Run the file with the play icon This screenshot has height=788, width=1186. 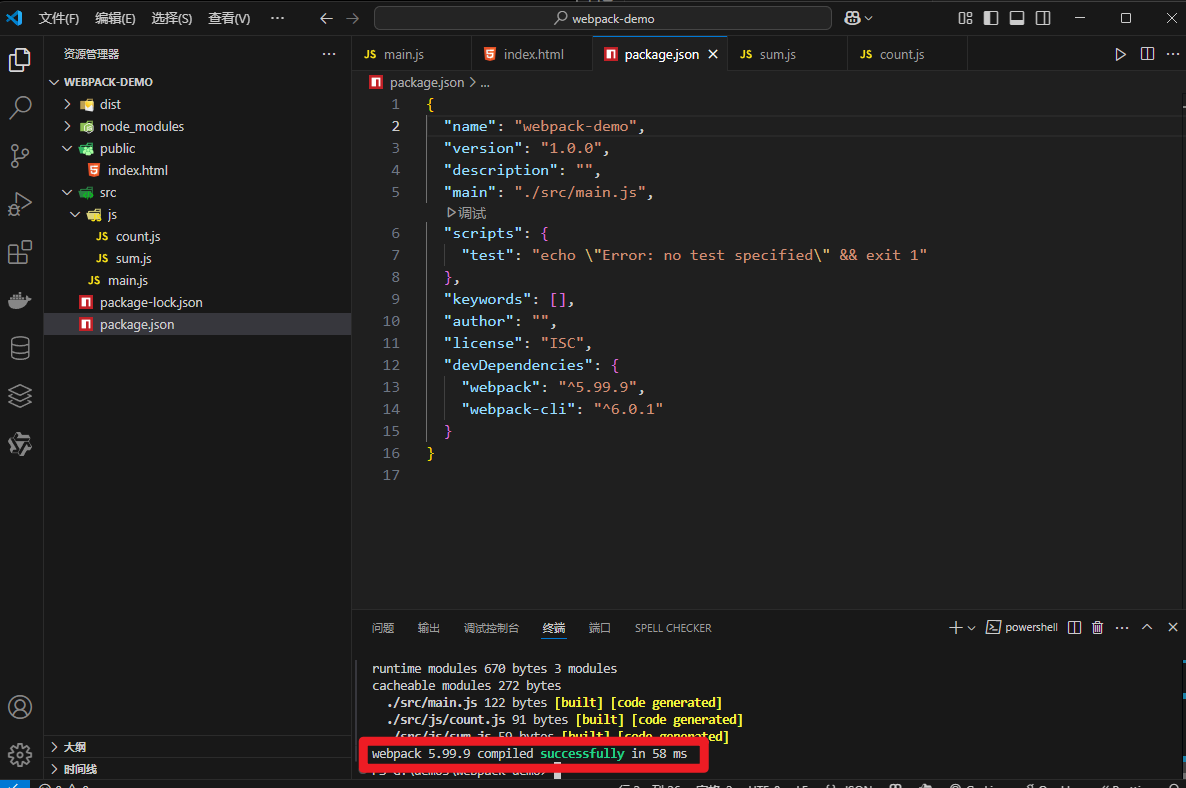(1120, 54)
